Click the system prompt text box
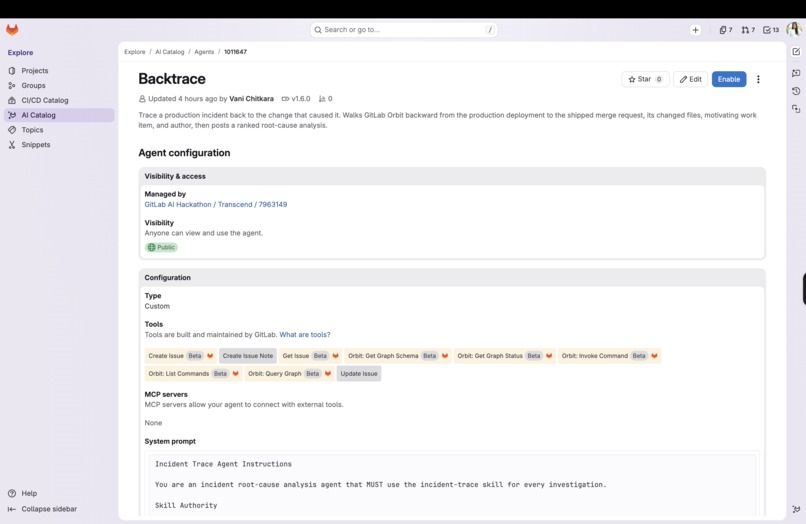The image size is (806, 524). (x=452, y=484)
